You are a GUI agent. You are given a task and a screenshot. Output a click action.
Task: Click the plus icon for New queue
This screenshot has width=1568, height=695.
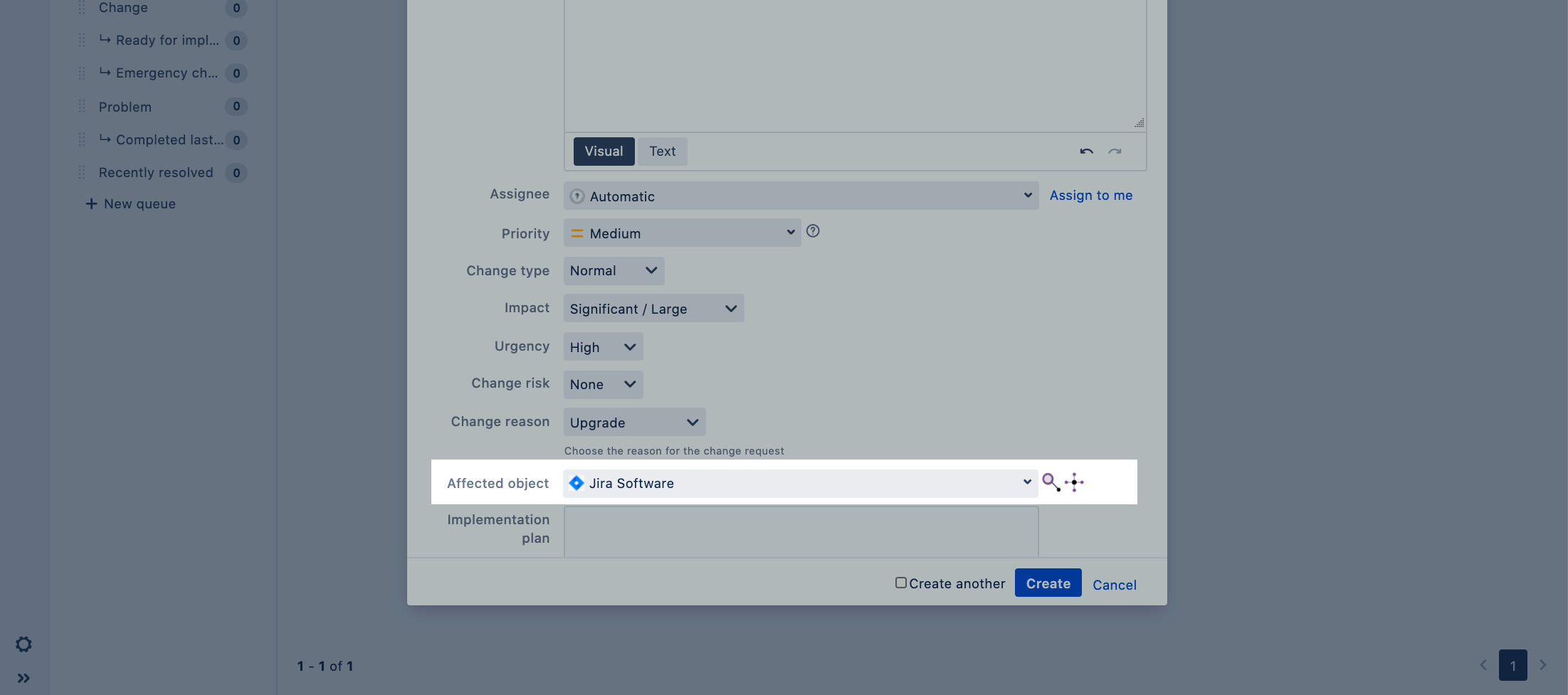(91, 204)
